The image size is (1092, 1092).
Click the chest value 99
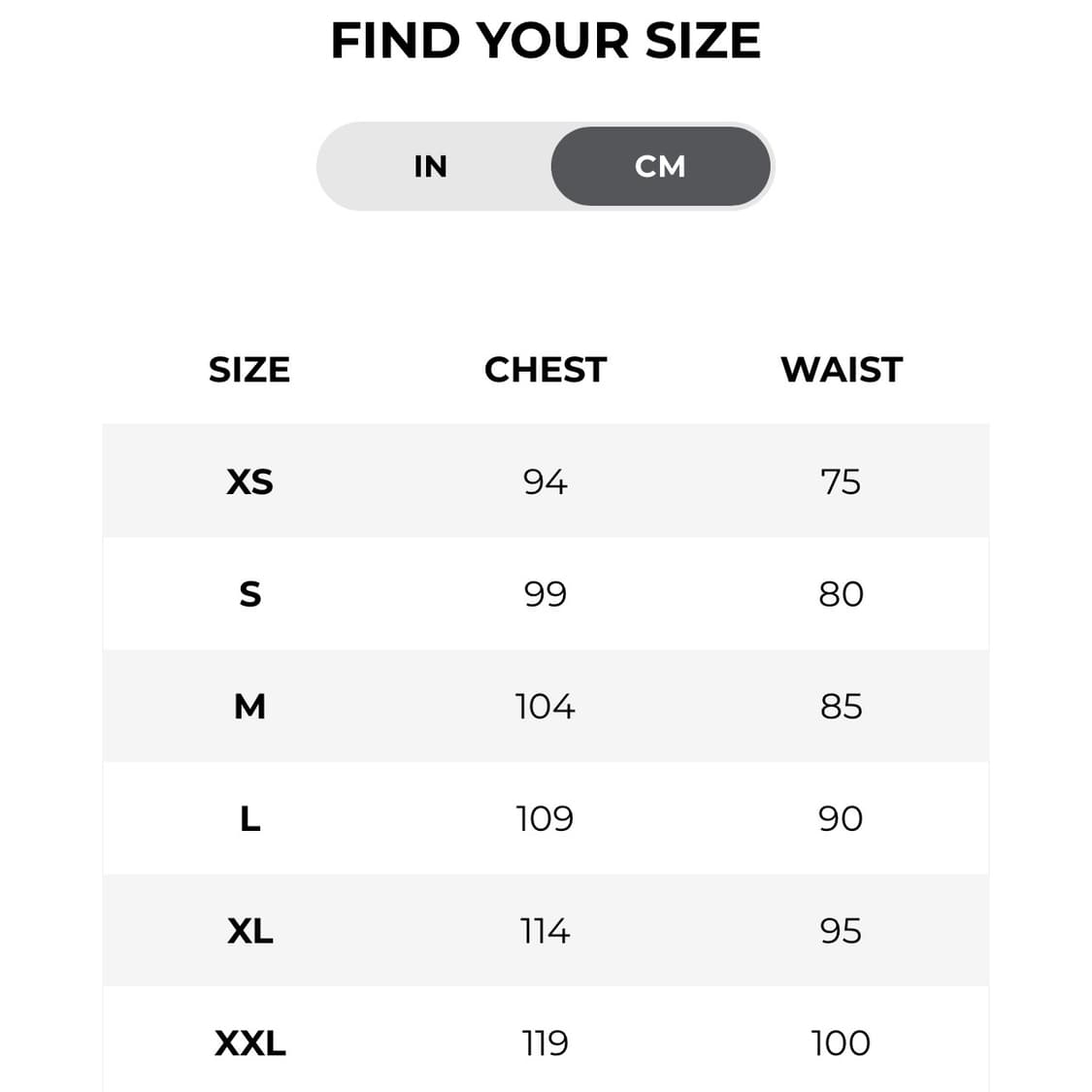(x=546, y=594)
